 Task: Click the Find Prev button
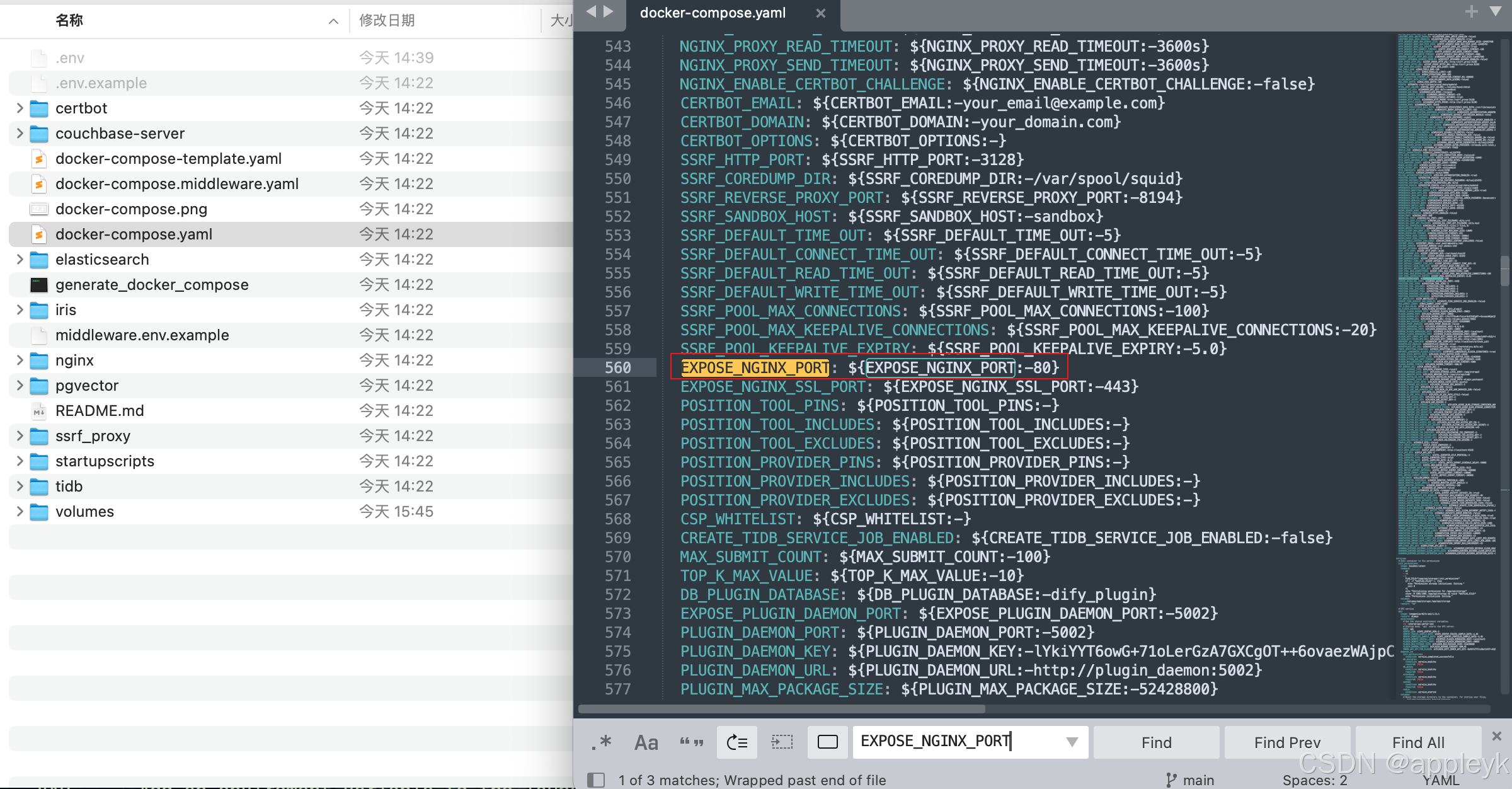[1286, 742]
